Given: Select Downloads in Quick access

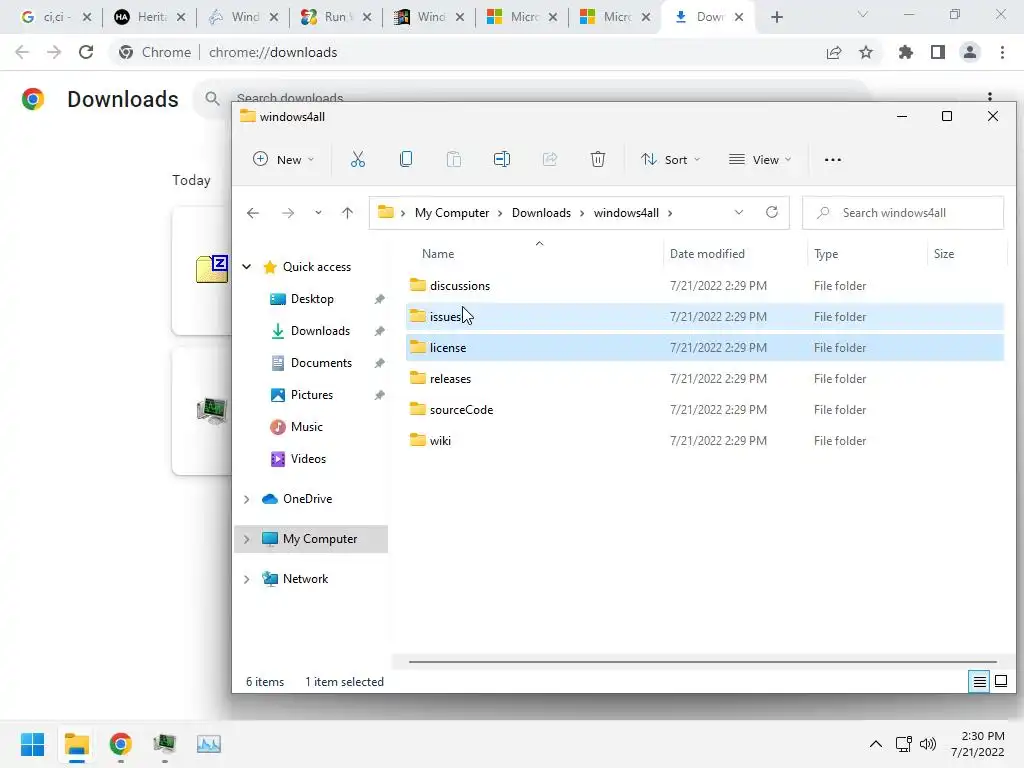Looking at the screenshot, I should coord(320,330).
